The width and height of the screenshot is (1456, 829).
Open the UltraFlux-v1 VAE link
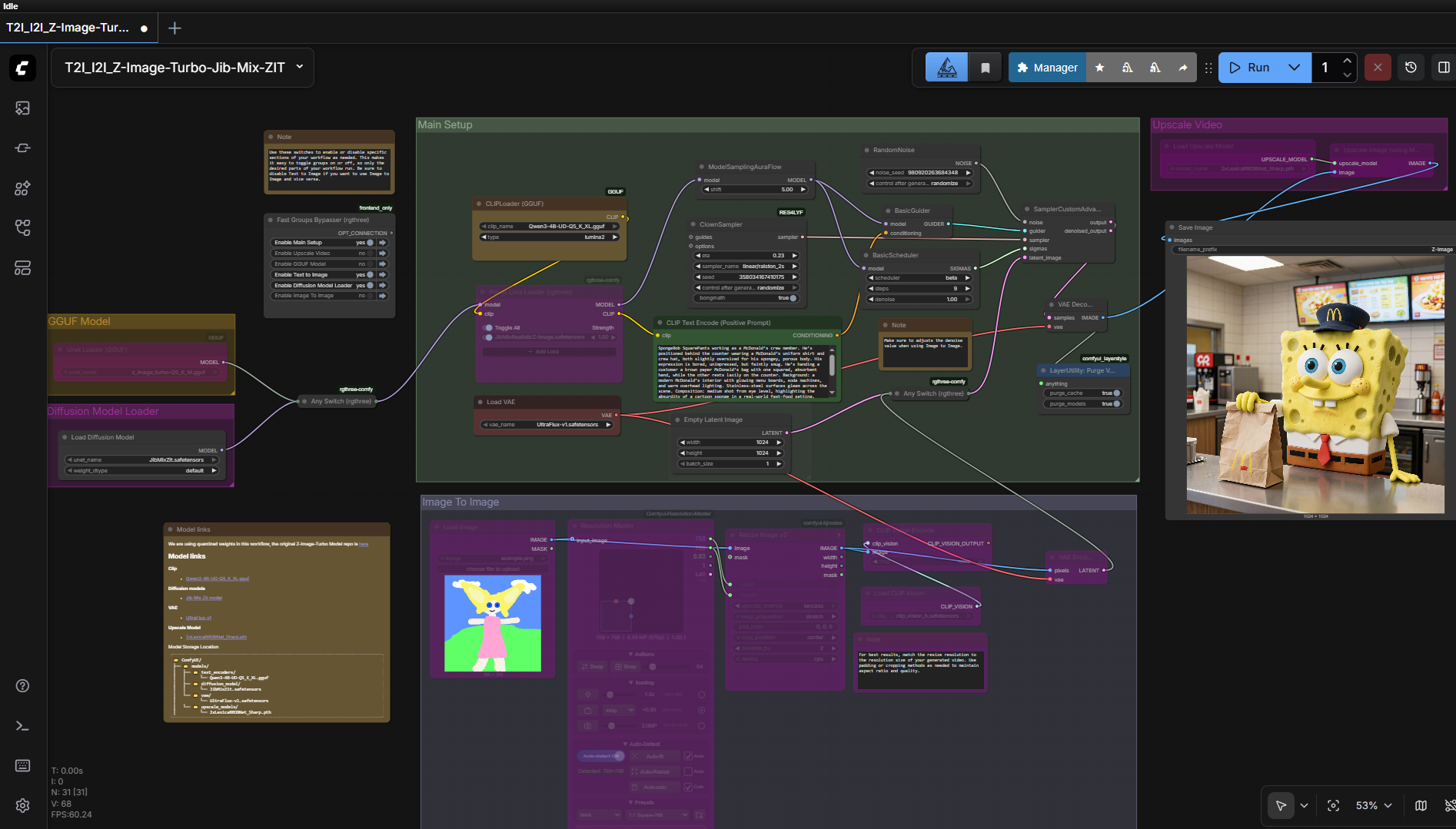pos(198,618)
